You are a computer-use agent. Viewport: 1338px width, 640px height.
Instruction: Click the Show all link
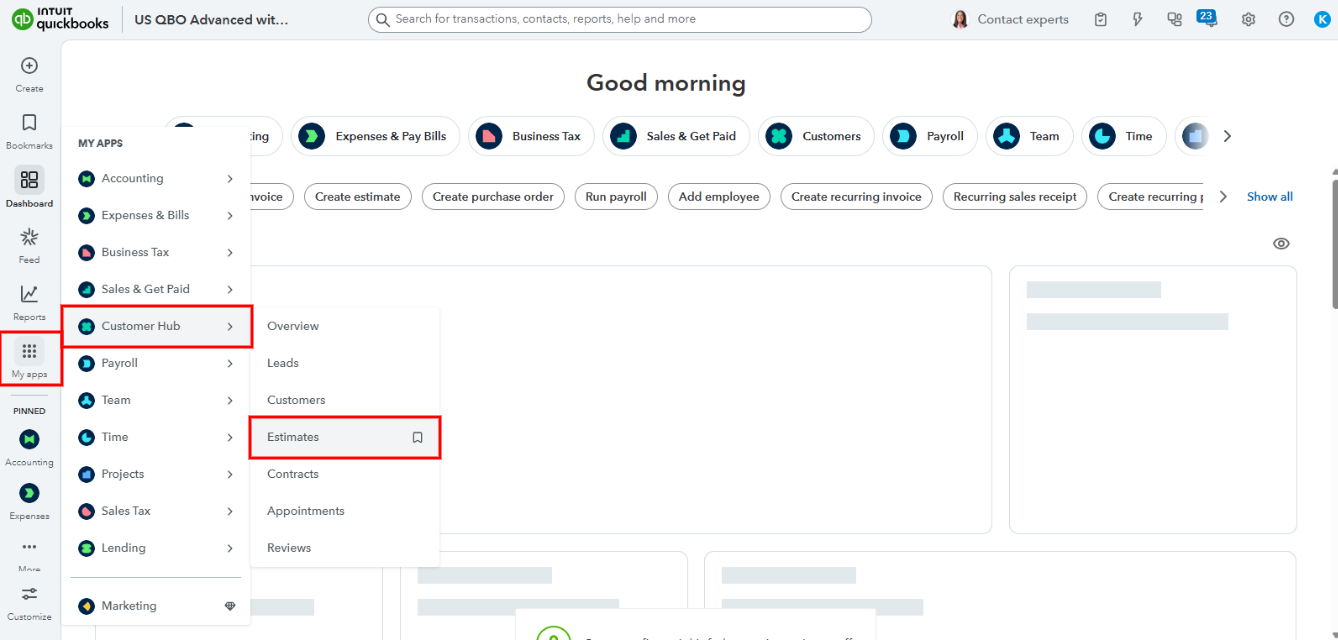pos(1269,197)
